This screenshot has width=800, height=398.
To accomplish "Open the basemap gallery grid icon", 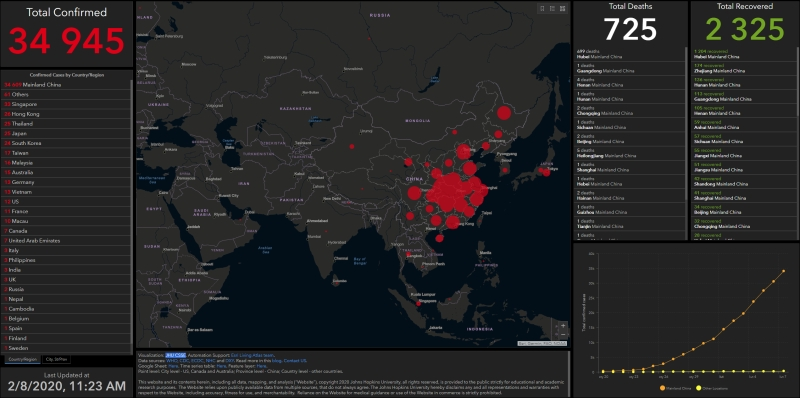I will tap(562, 8).
